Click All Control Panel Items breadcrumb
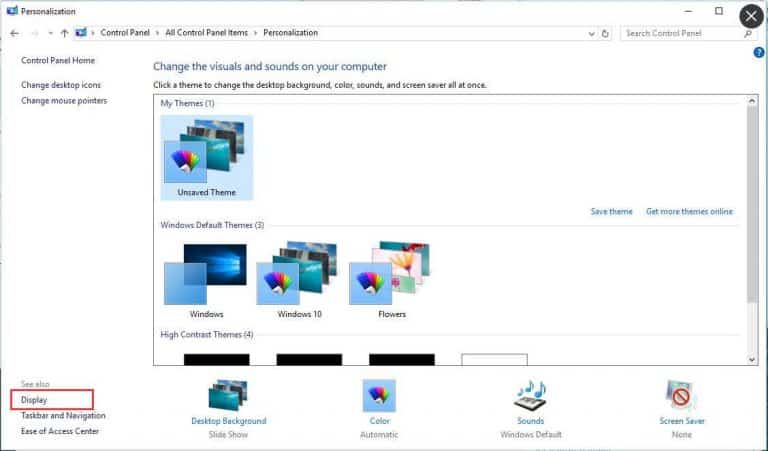This screenshot has width=768, height=451. (206, 33)
